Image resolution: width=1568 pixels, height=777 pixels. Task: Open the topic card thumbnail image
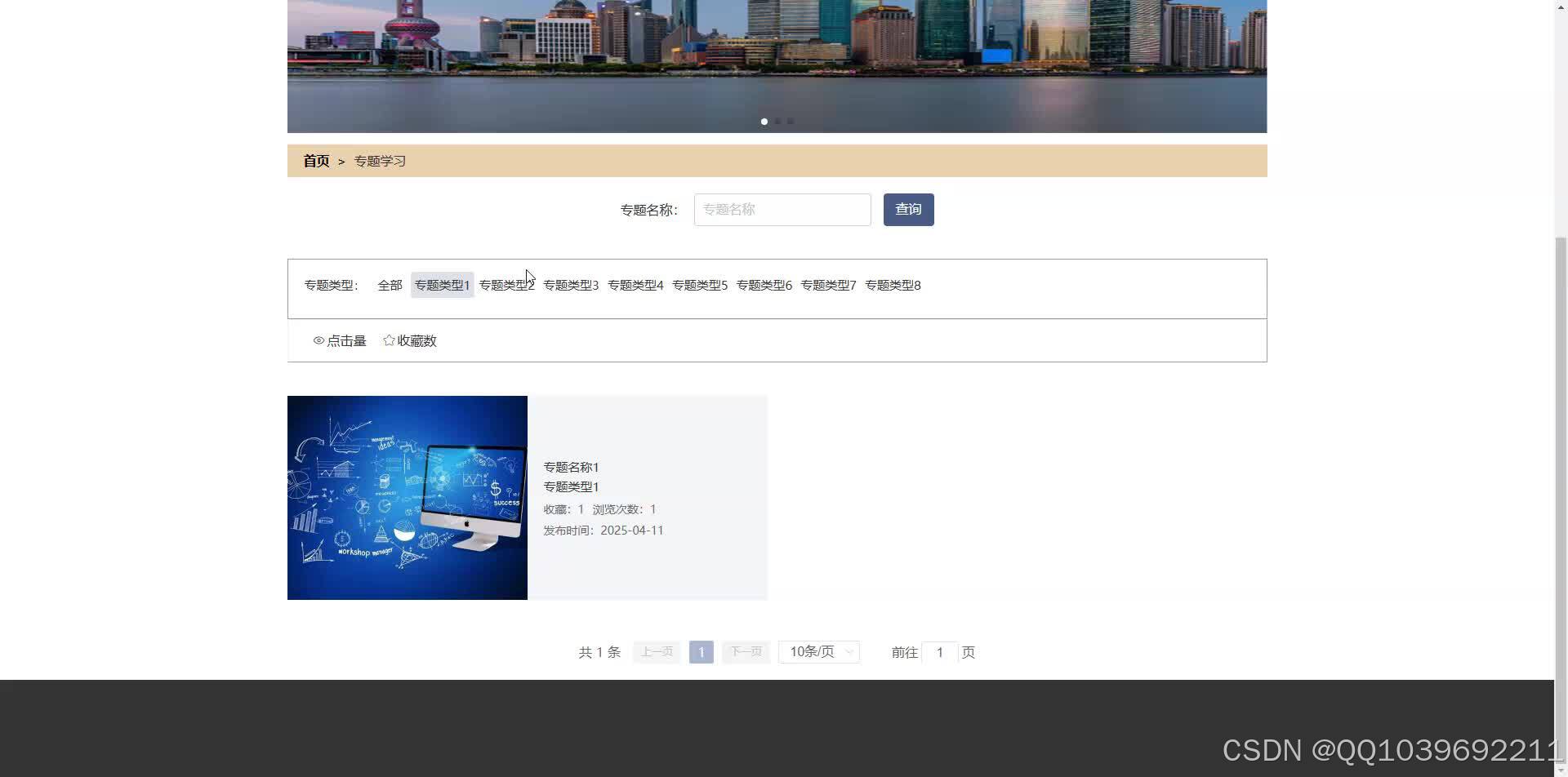[x=407, y=497]
